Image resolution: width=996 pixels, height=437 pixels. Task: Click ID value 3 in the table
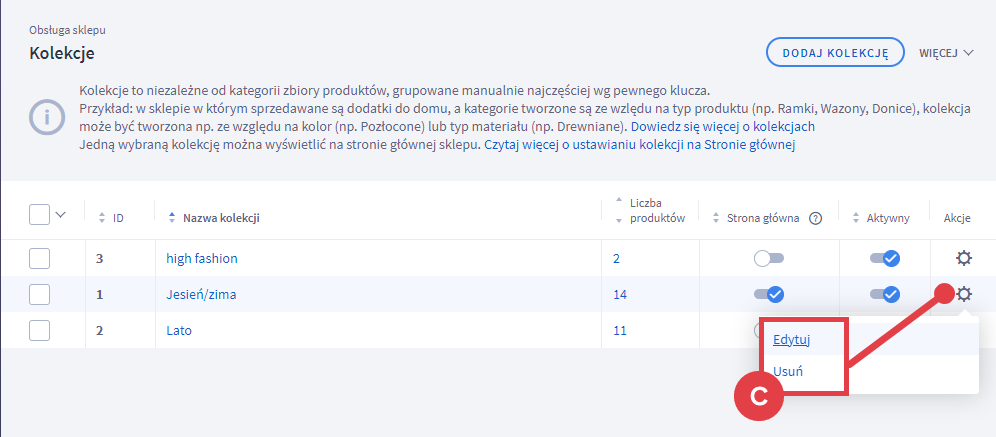[x=99, y=259]
